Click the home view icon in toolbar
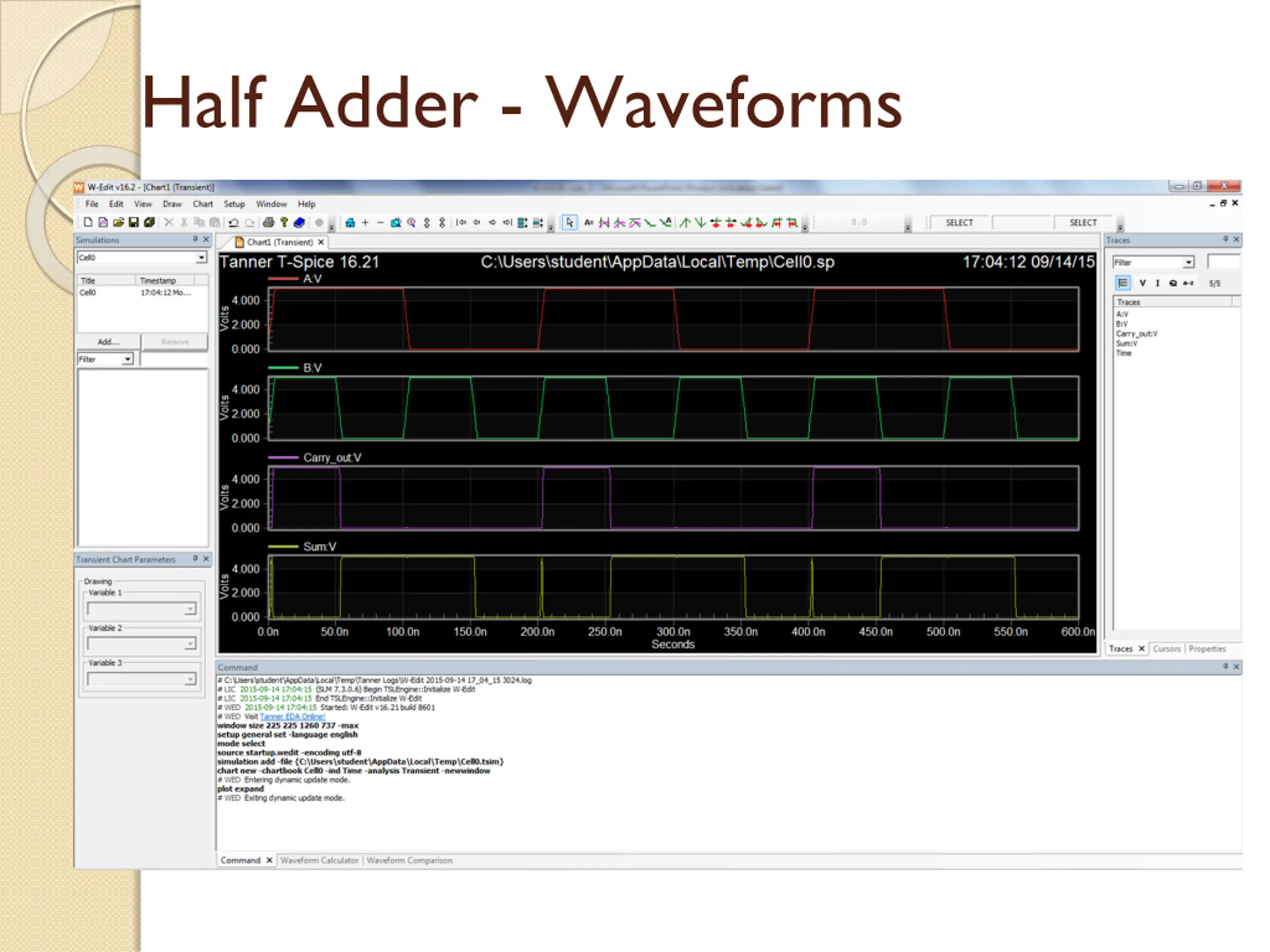Screen dimensions: 1270x952 coord(350,222)
